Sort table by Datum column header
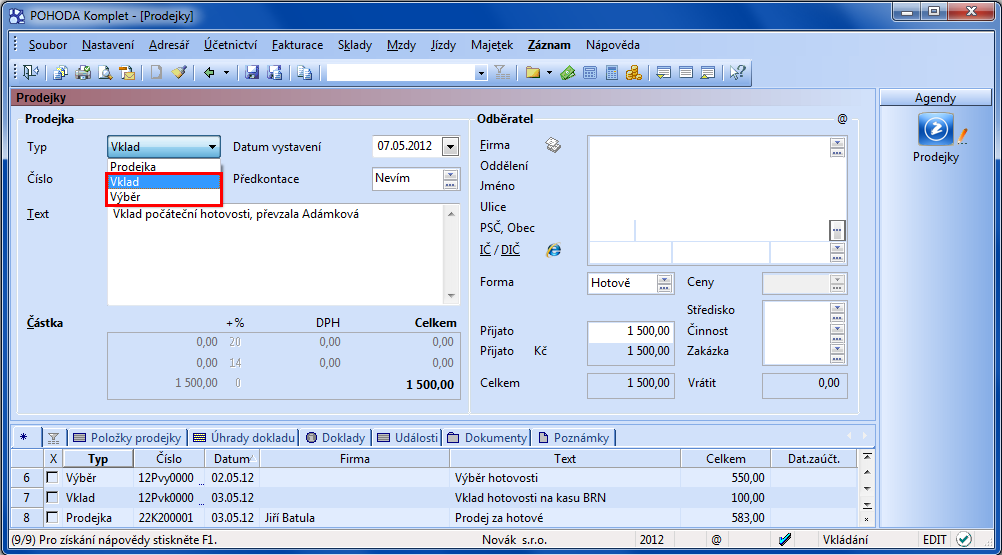This screenshot has width=1002, height=555. (x=233, y=459)
